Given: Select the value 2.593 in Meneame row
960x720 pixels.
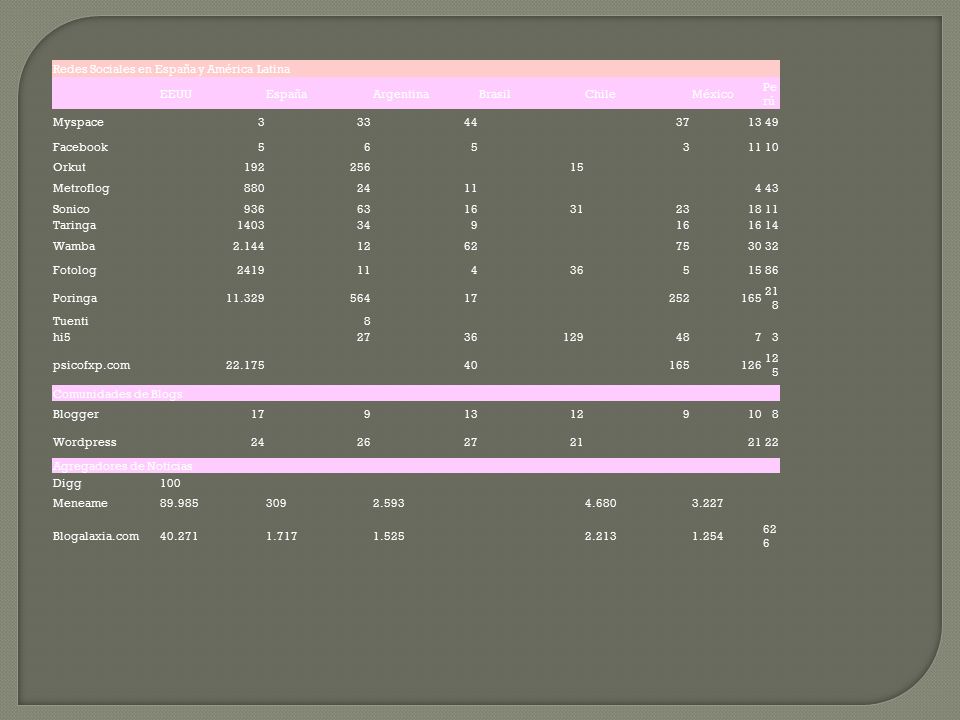Looking at the screenshot, I should [389, 503].
